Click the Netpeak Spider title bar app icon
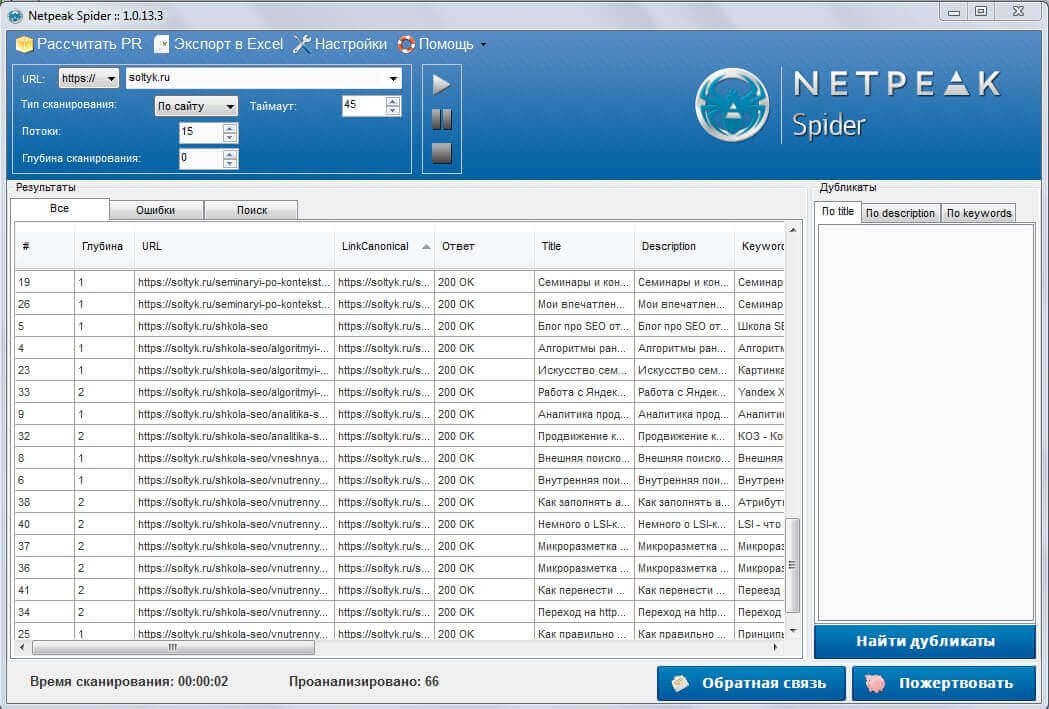This screenshot has height=709, width=1049. pos(15,15)
